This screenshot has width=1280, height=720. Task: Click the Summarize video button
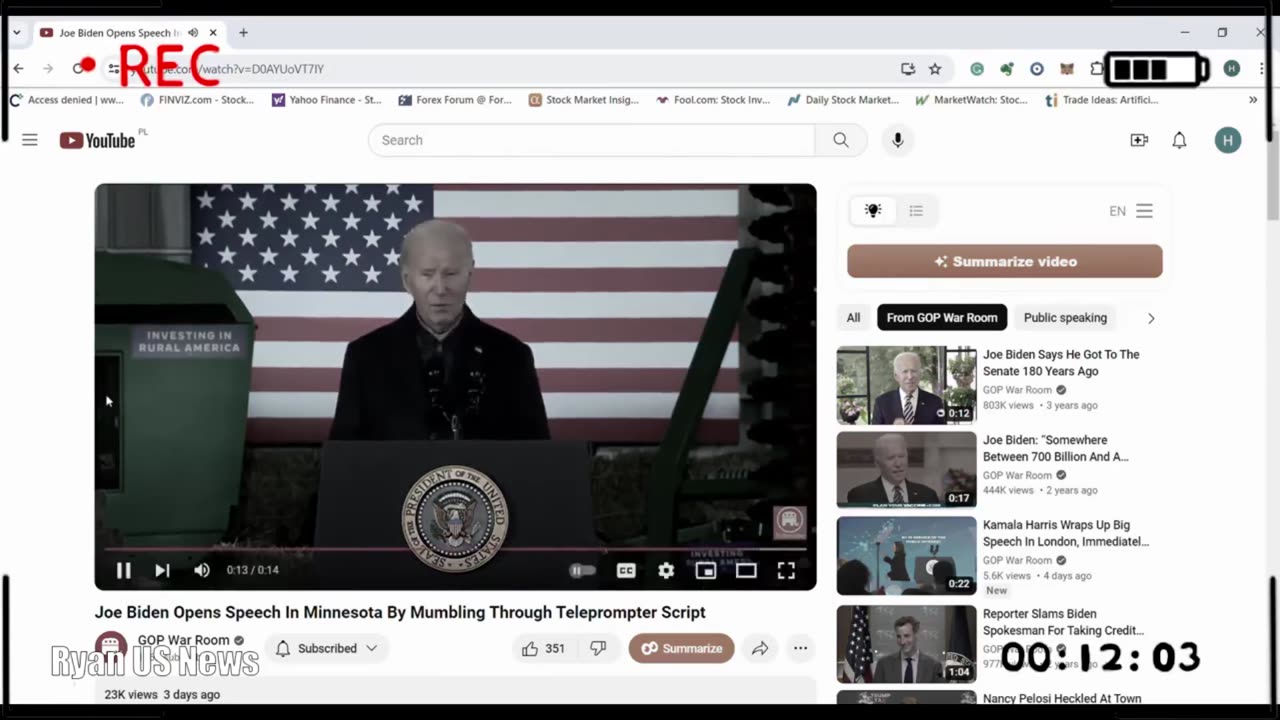1005,261
